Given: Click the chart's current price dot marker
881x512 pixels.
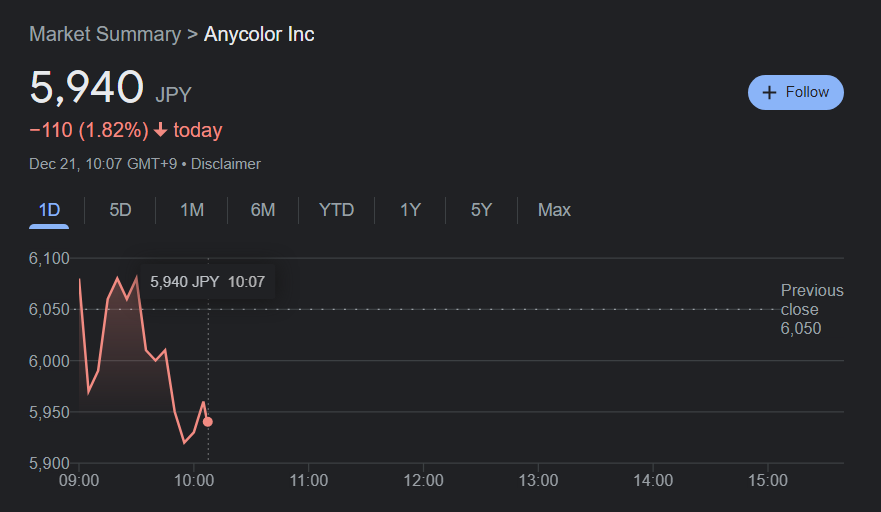Looking at the screenshot, I should 208,422.
